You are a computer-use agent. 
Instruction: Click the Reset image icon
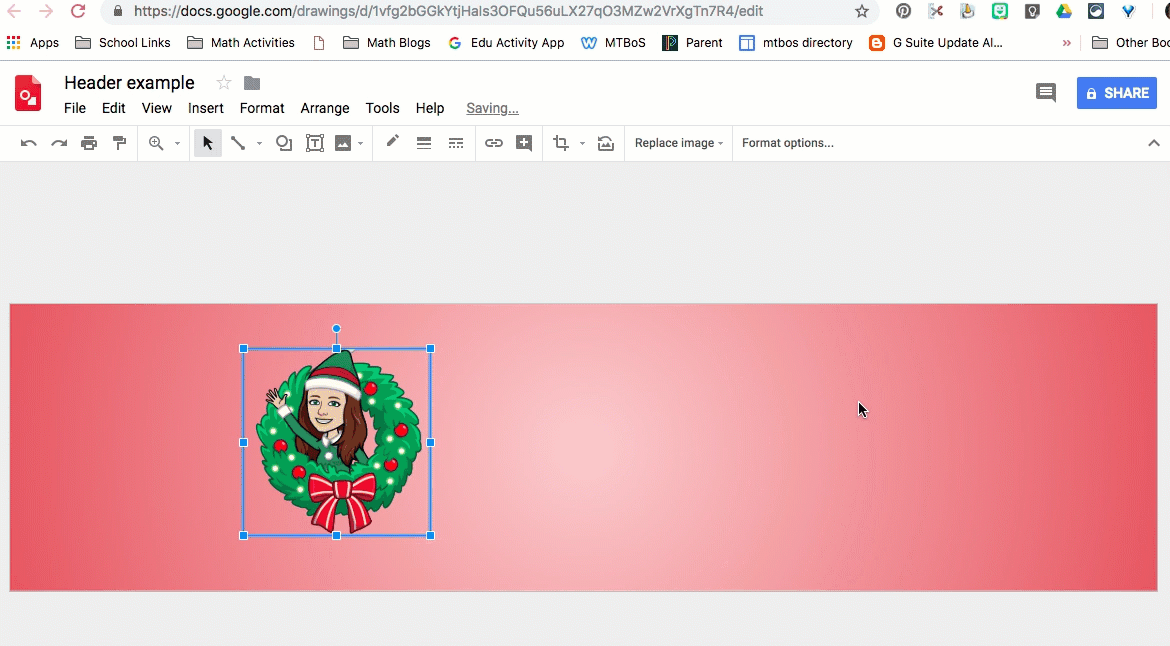pos(606,143)
